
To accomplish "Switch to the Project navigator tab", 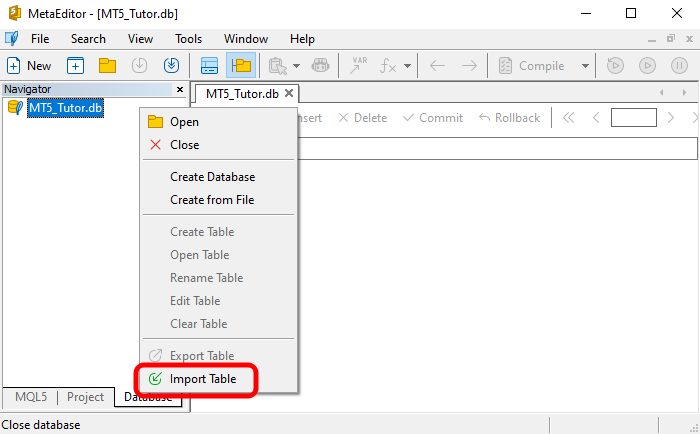I will point(85,397).
